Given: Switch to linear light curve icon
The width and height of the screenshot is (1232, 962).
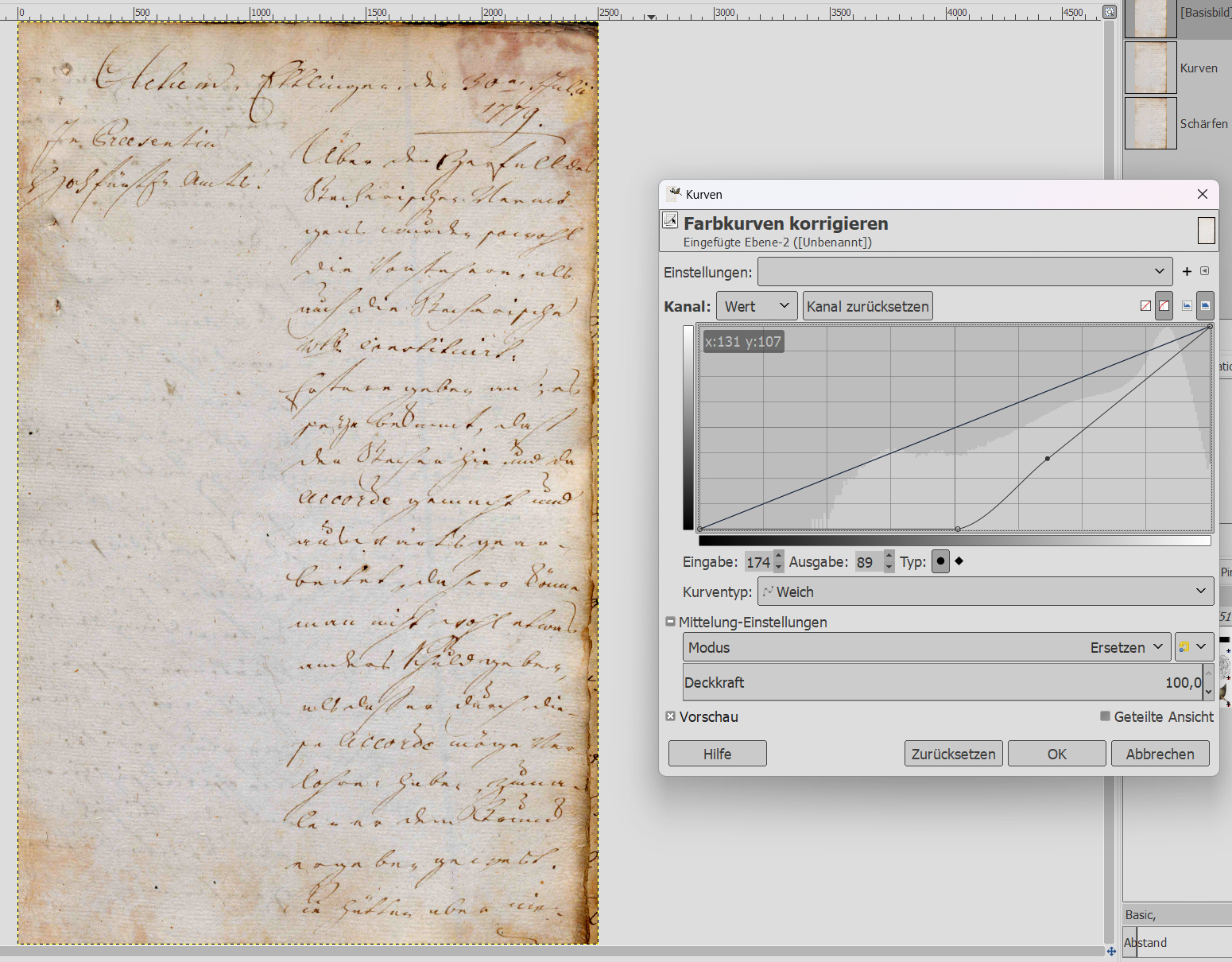Looking at the screenshot, I should point(1145,306).
